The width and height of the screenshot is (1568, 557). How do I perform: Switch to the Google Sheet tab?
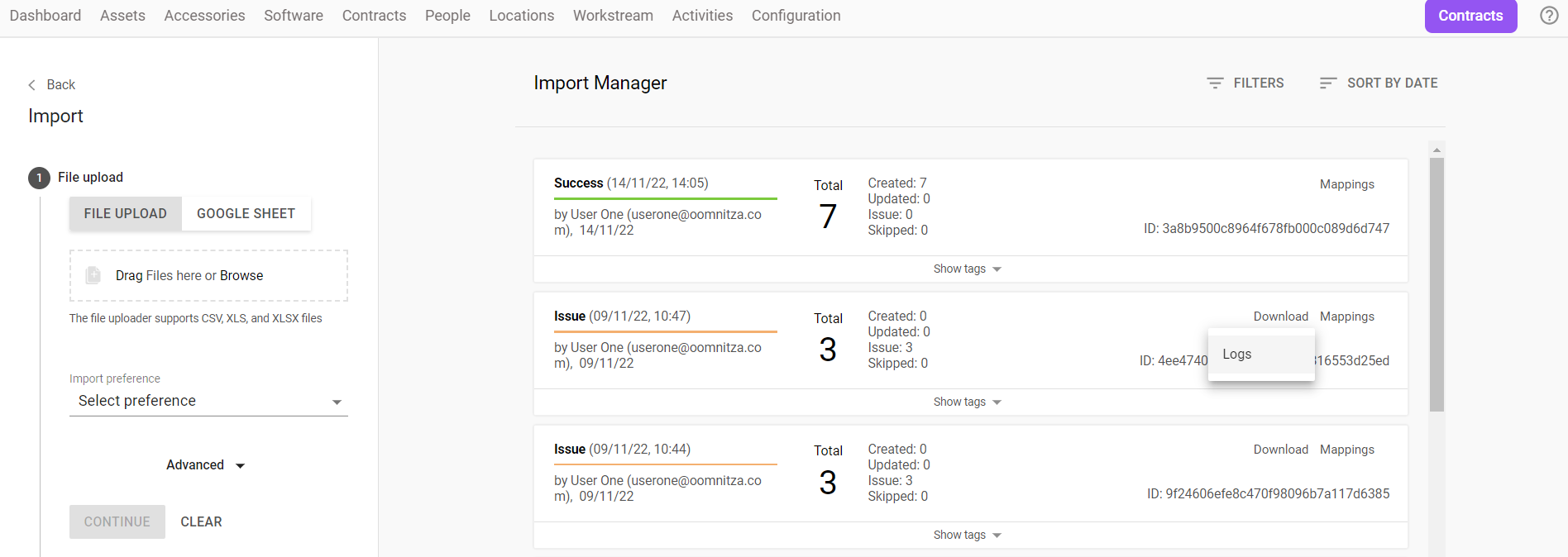pos(246,213)
